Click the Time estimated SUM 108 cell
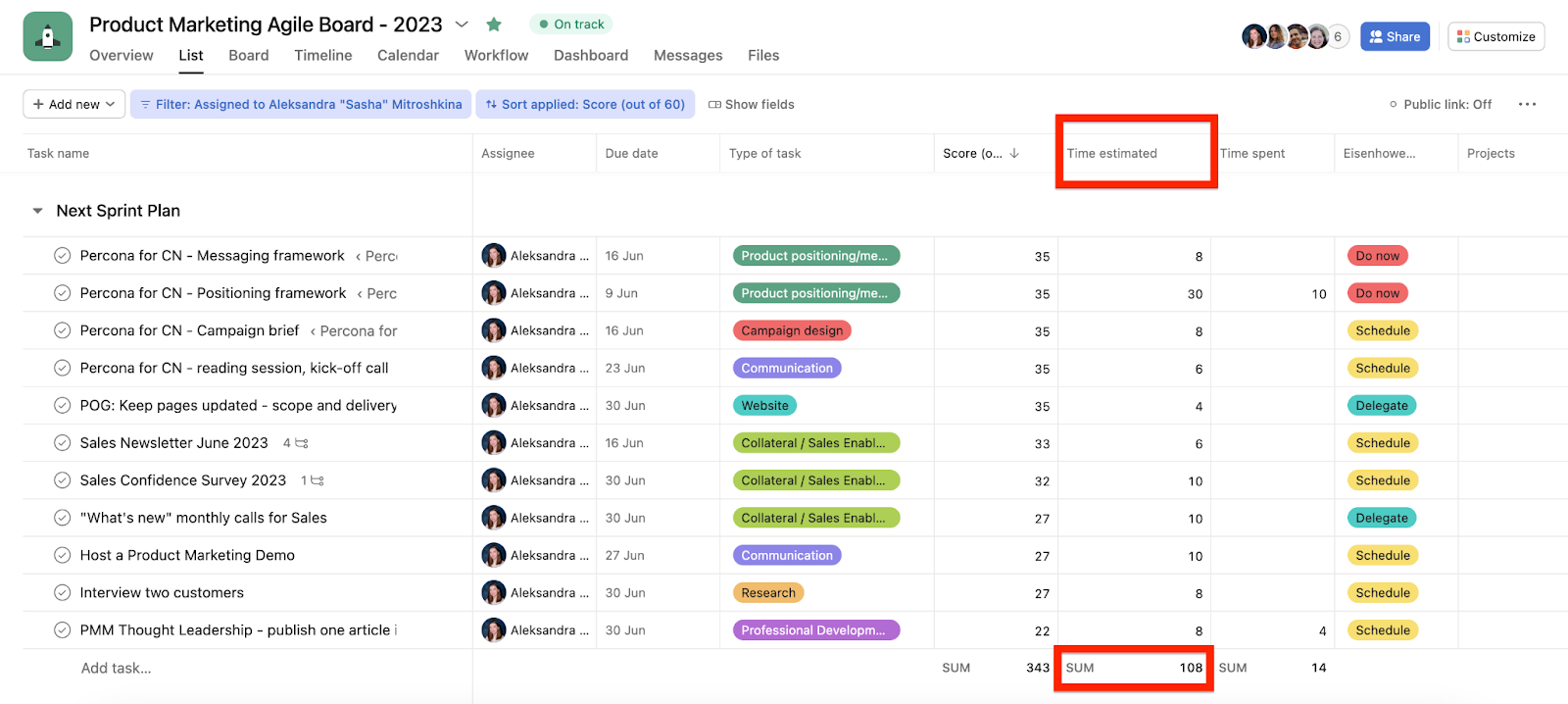Viewport: 1568px width, 704px height. coord(1135,668)
